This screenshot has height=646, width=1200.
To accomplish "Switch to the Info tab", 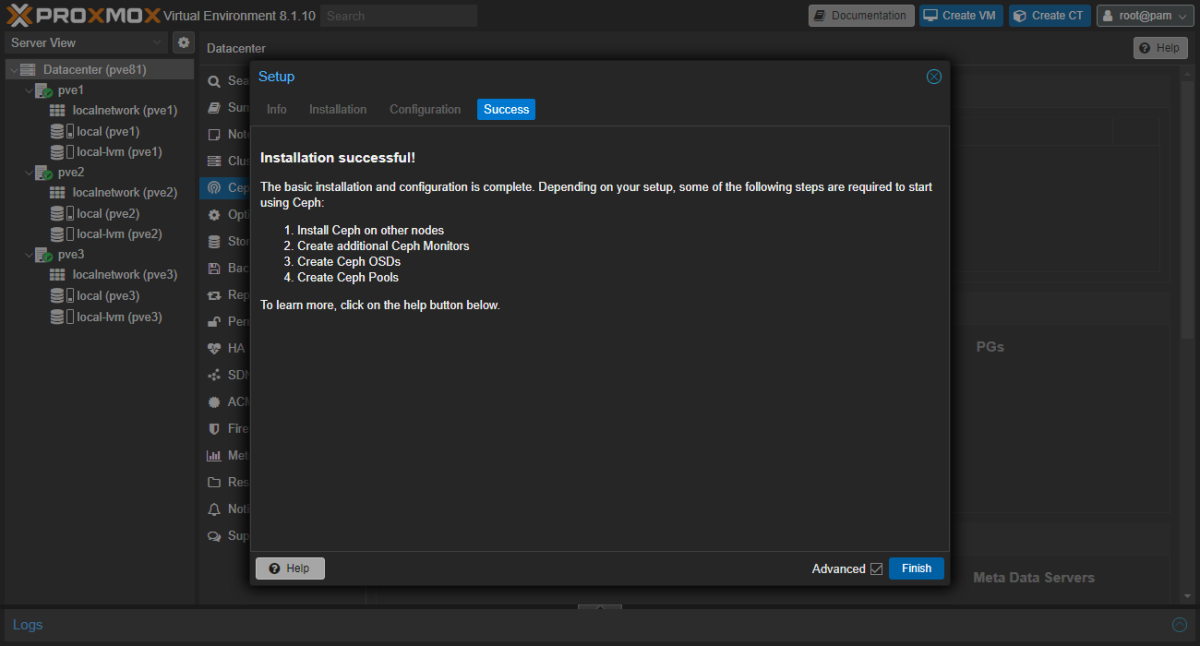I will point(277,109).
